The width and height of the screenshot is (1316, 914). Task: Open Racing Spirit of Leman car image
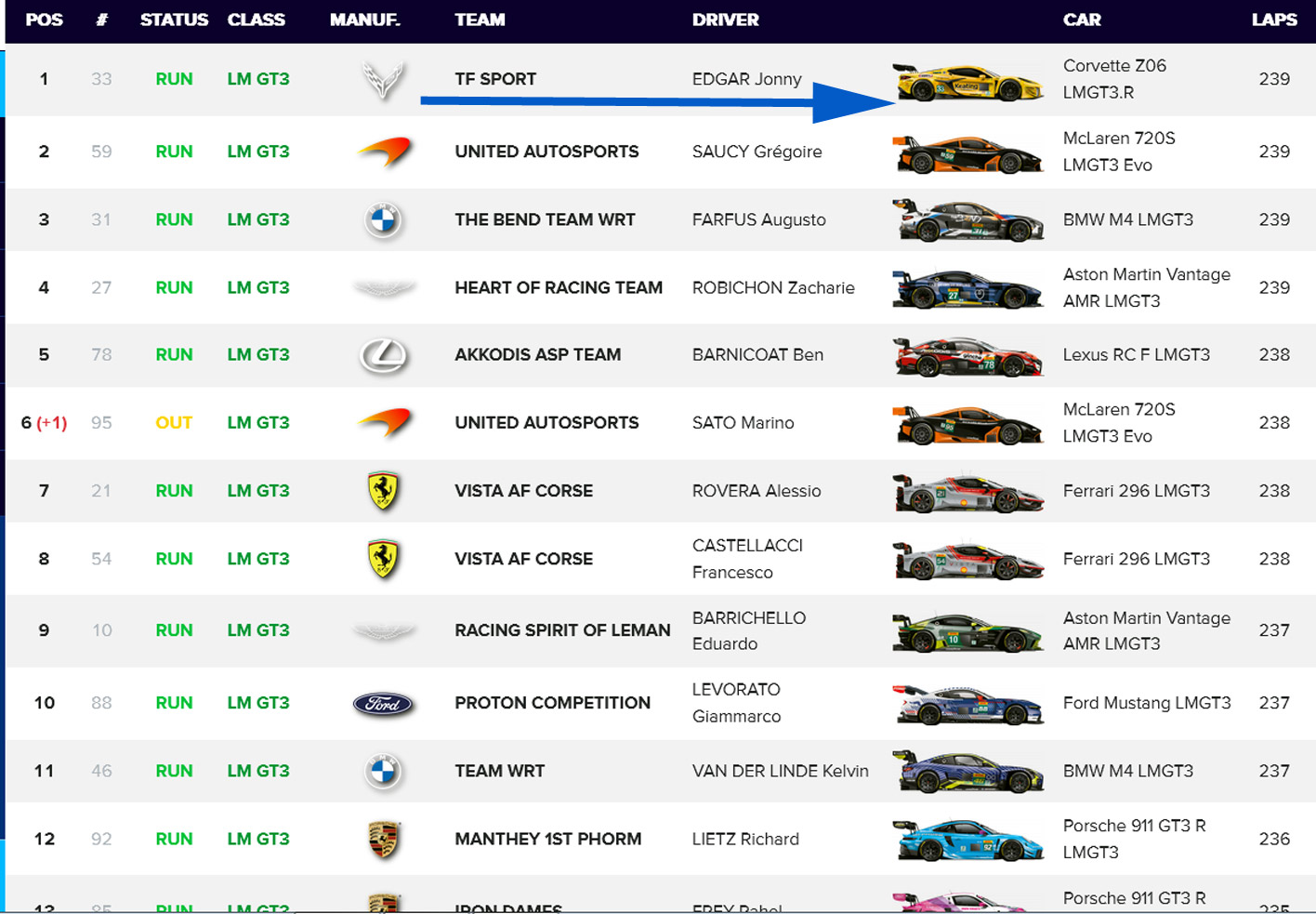(x=967, y=632)
